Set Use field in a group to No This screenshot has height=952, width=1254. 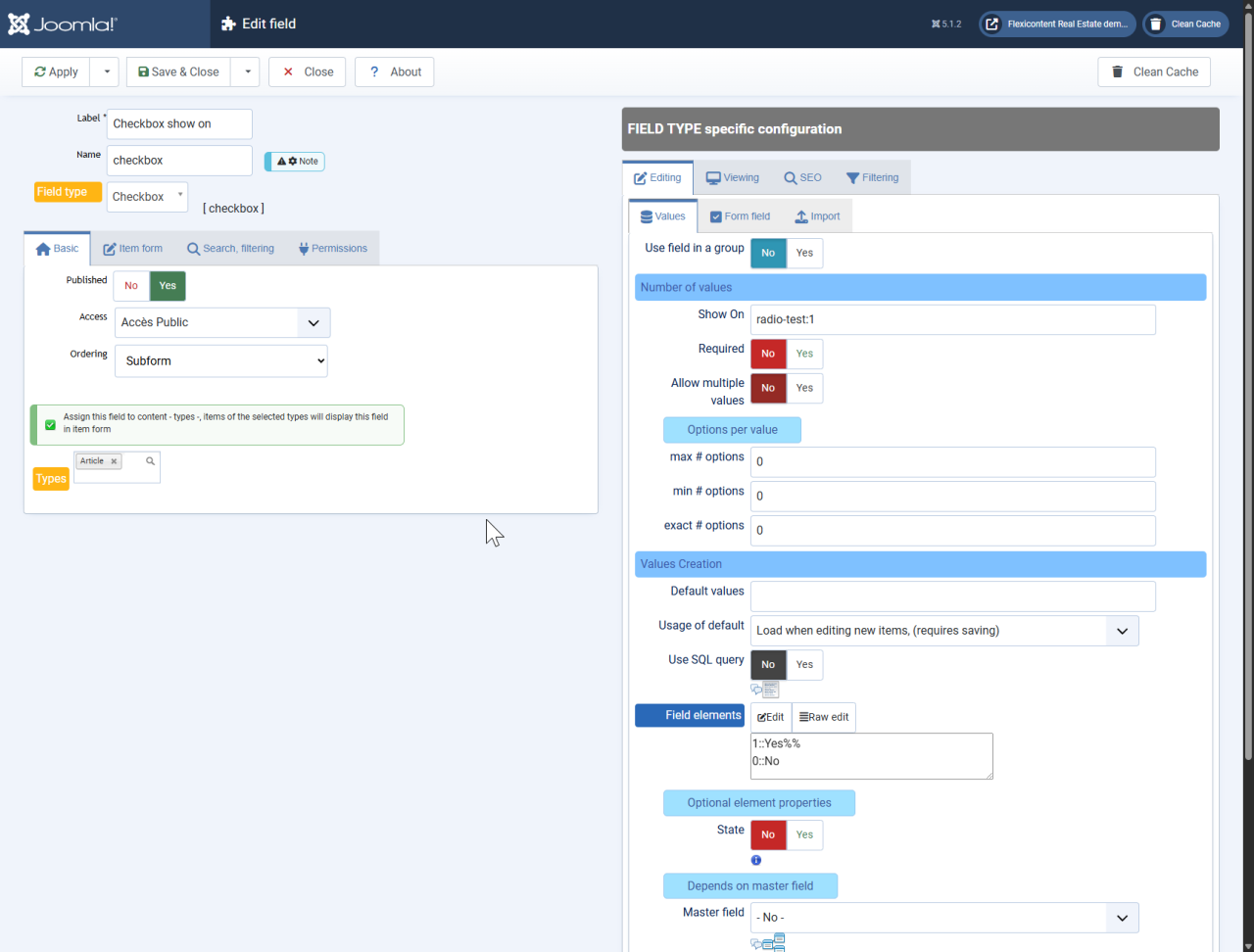click(x=768, y=253)
